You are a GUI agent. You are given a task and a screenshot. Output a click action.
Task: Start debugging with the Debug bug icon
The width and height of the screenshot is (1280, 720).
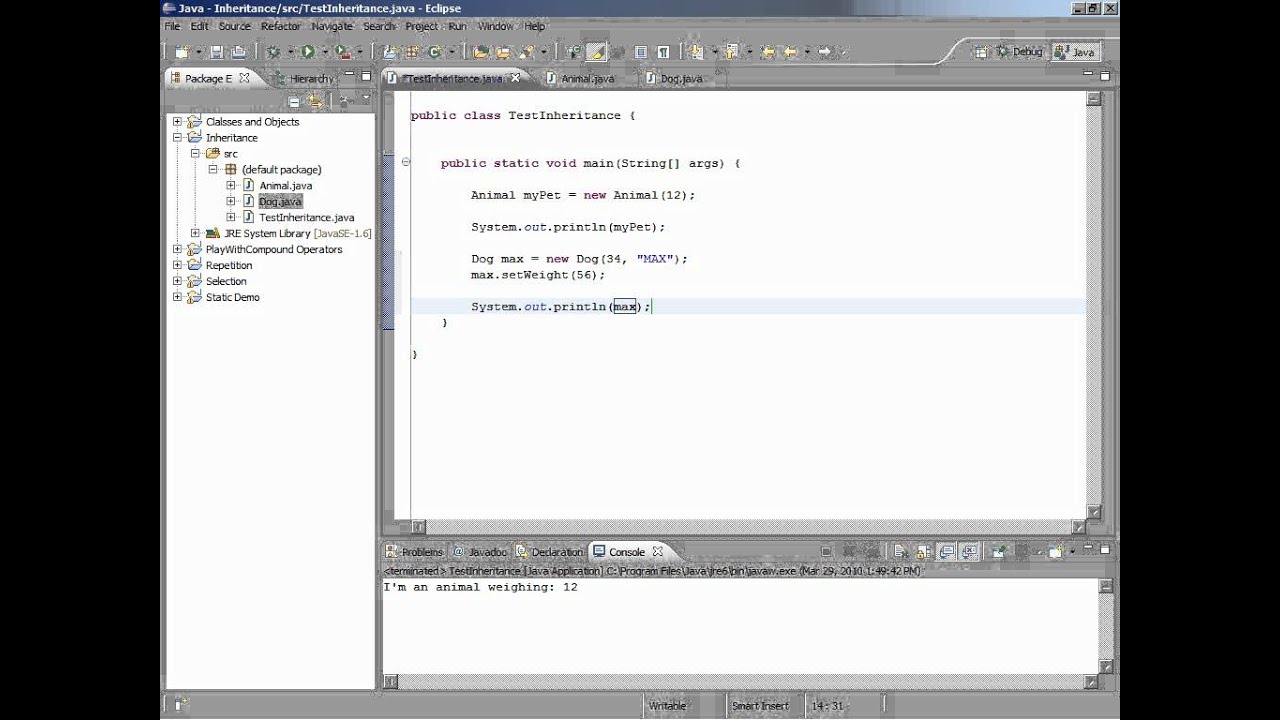click(x=272, y=51)
